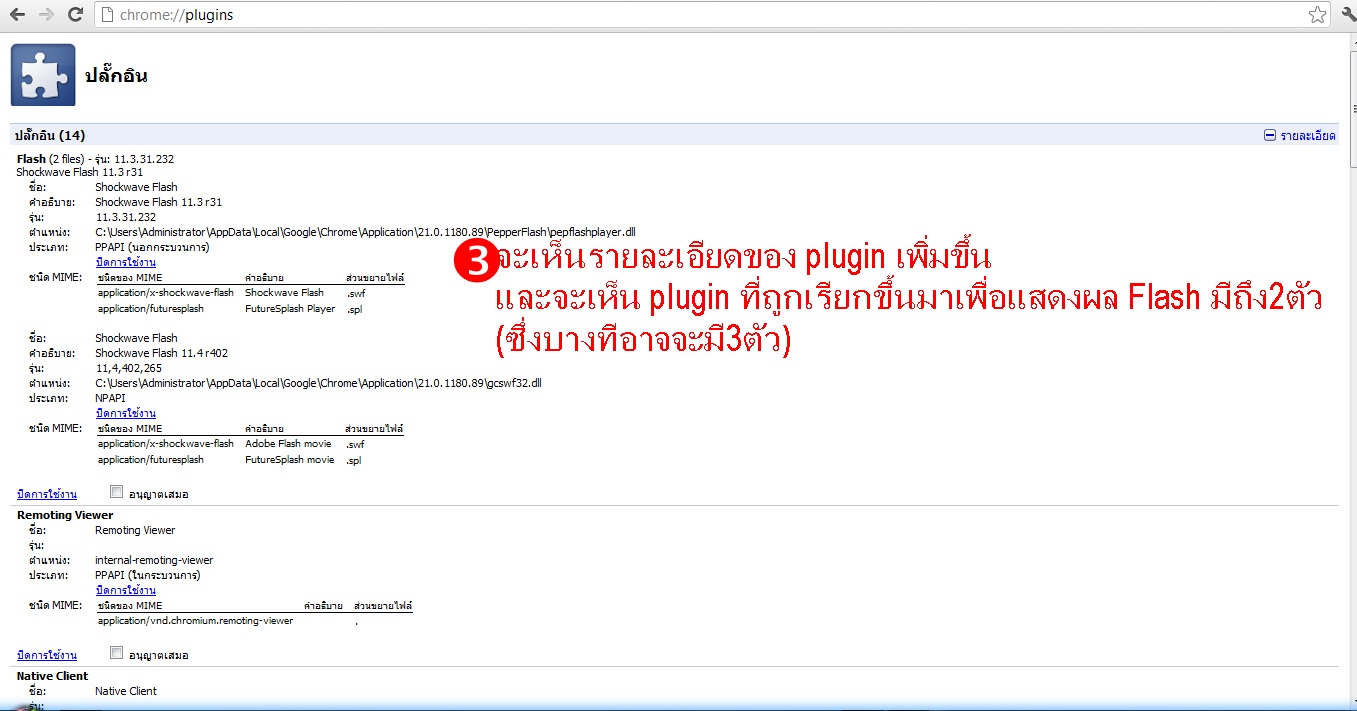Image resolution: width=1357 pixels, height=711 pixels.
Task: Click the Remoting Viewer plugin heading
Action: click(x=65, y=515)
